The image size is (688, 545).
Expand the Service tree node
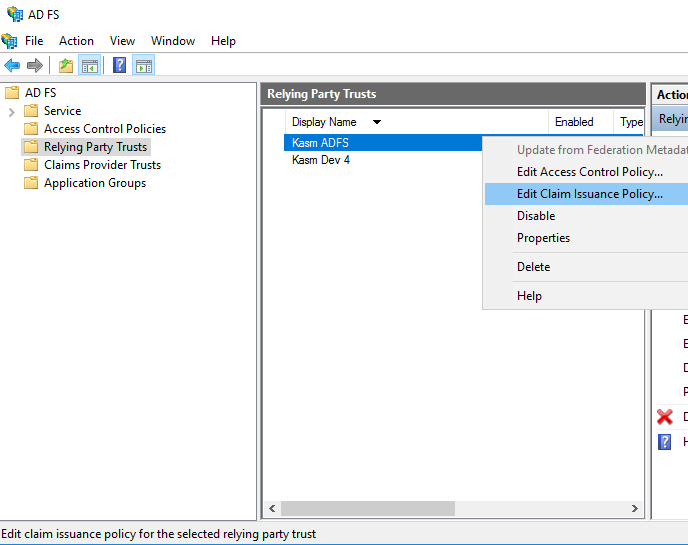click(12, 111)
